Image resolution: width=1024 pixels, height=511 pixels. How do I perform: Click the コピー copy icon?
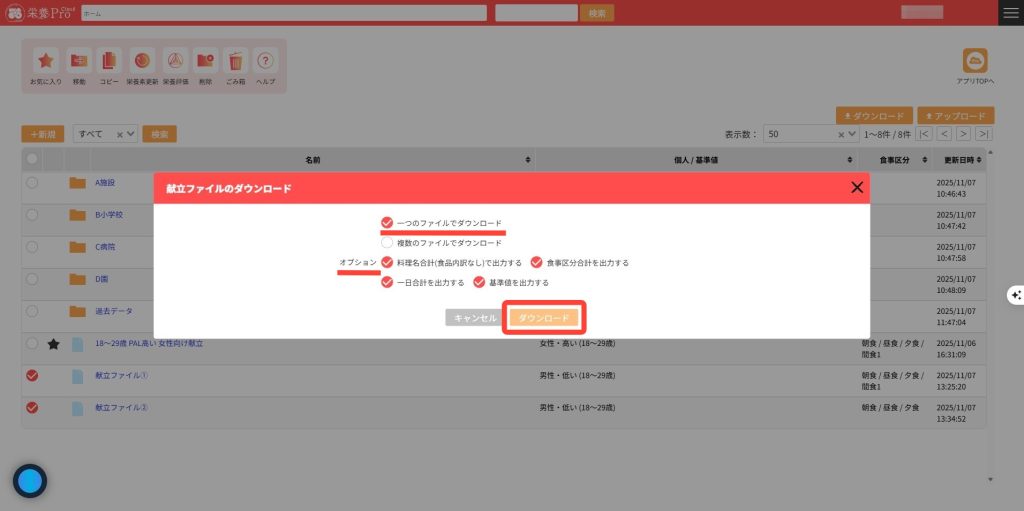(x=110, y=60)
